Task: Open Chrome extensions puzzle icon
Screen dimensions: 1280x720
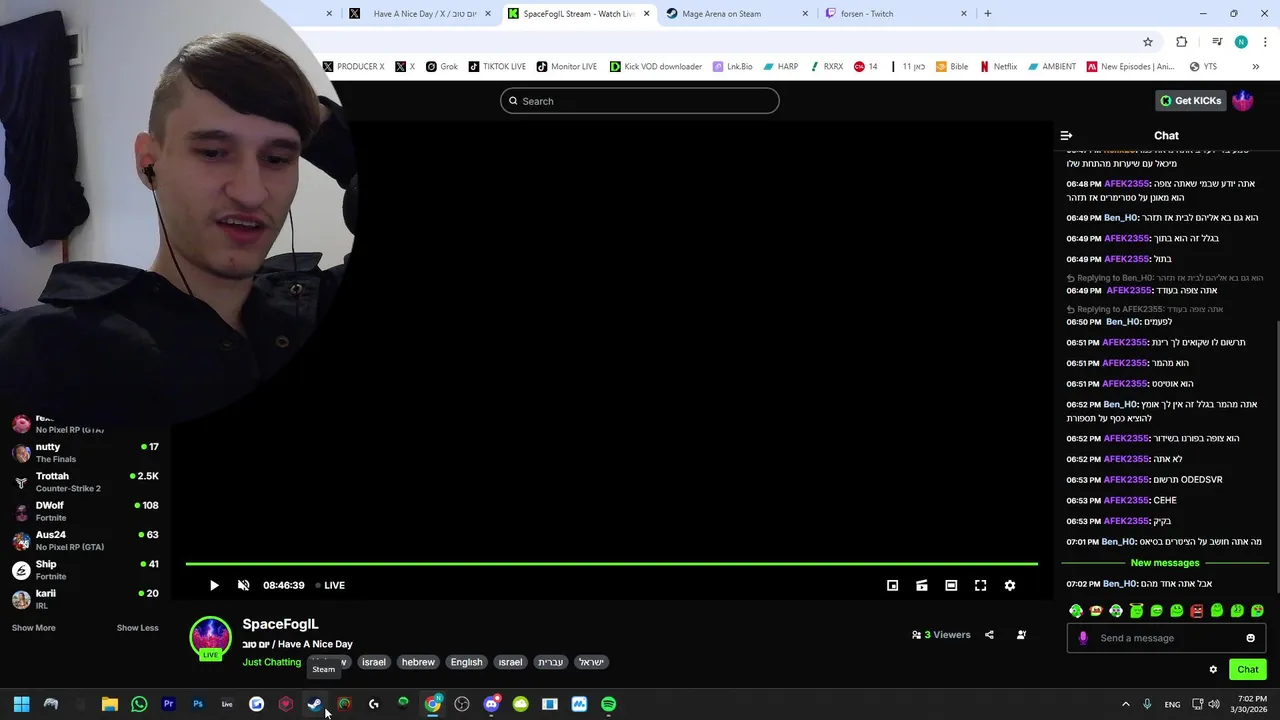Action: (x=1182, y=42)
